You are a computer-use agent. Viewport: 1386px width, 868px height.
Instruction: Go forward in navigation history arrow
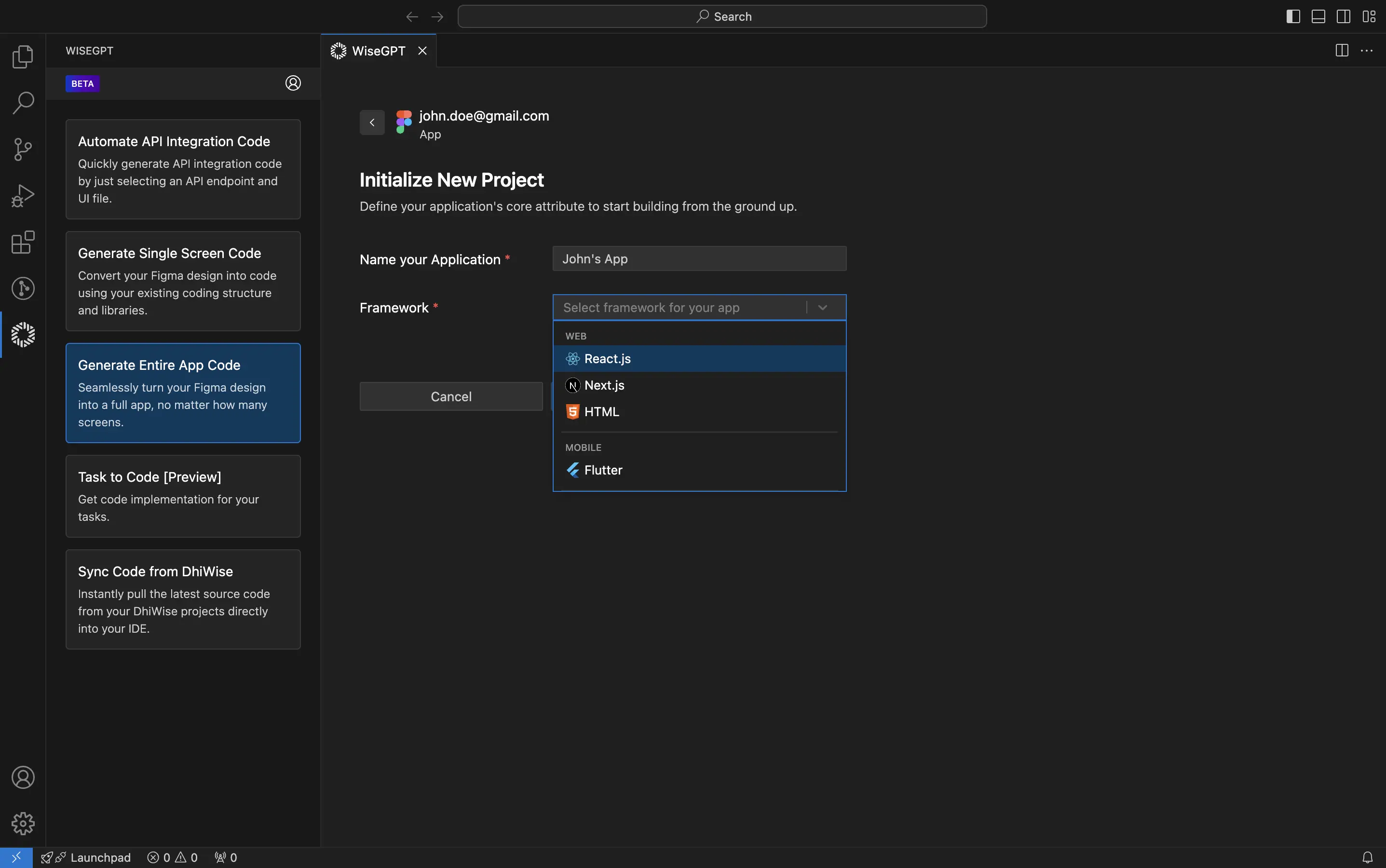click(x=437, y=17)
